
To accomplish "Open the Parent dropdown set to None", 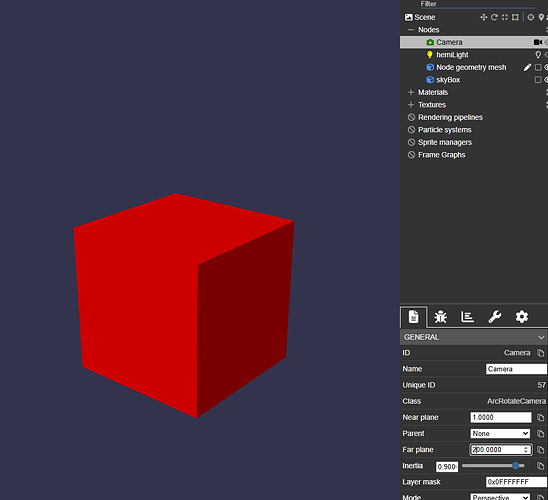I will 500,434.
